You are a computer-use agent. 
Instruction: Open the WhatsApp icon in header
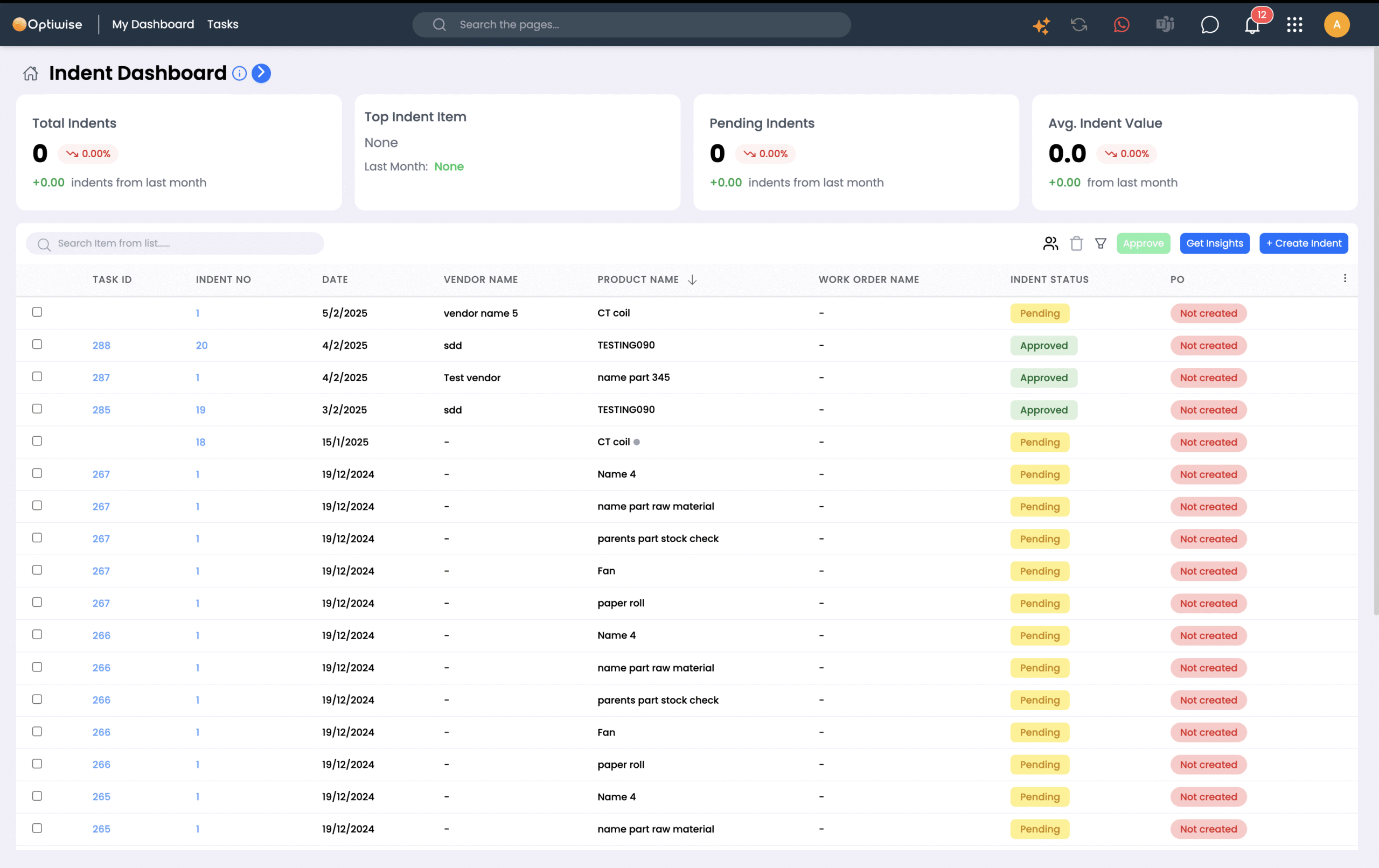click(x=1122, y=25)
